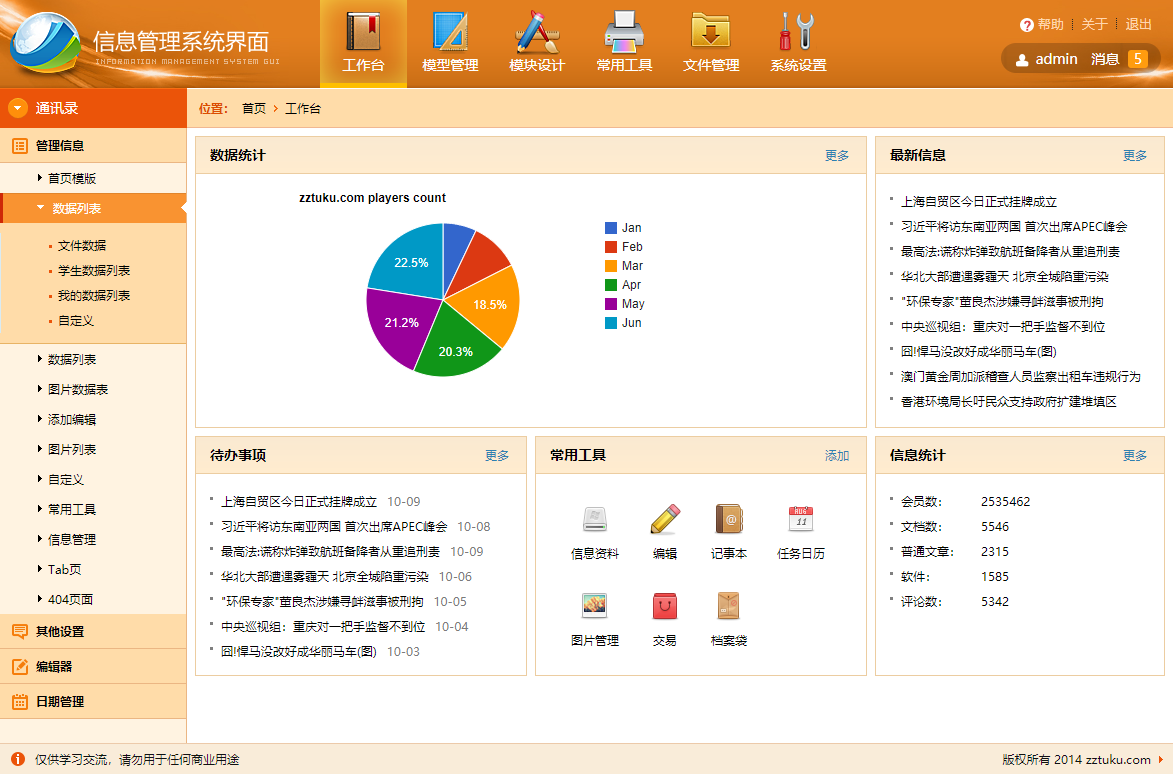This screenshot has width=1173, height=774.
Task: Expand the 图片数据表 tree item
Action: 40,389
